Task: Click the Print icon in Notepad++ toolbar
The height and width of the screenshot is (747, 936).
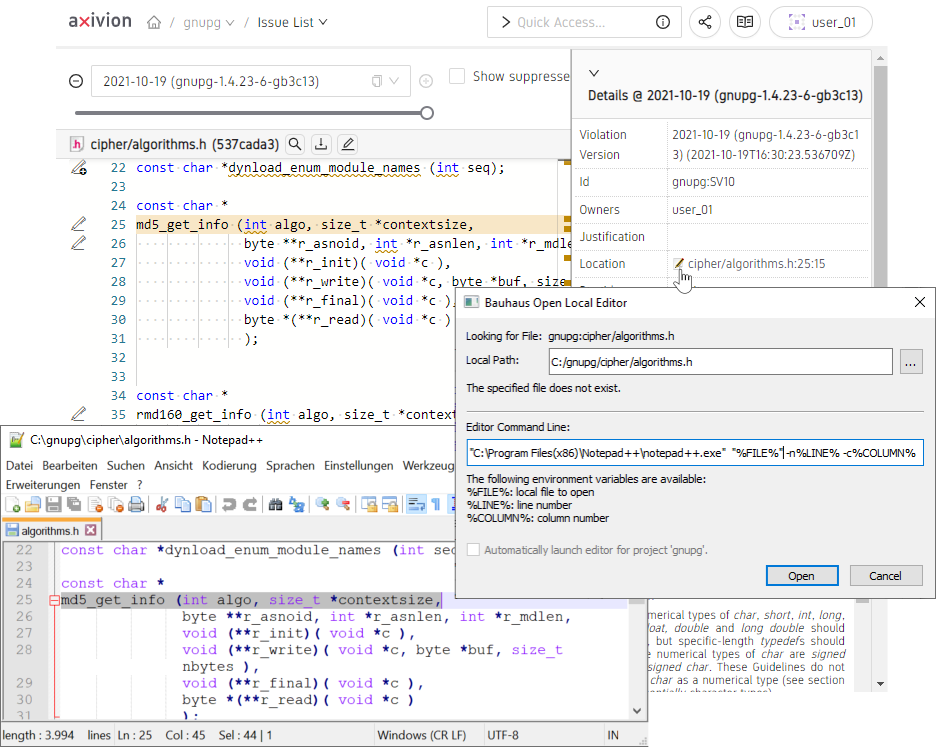Action: click(x=136, y=505)
